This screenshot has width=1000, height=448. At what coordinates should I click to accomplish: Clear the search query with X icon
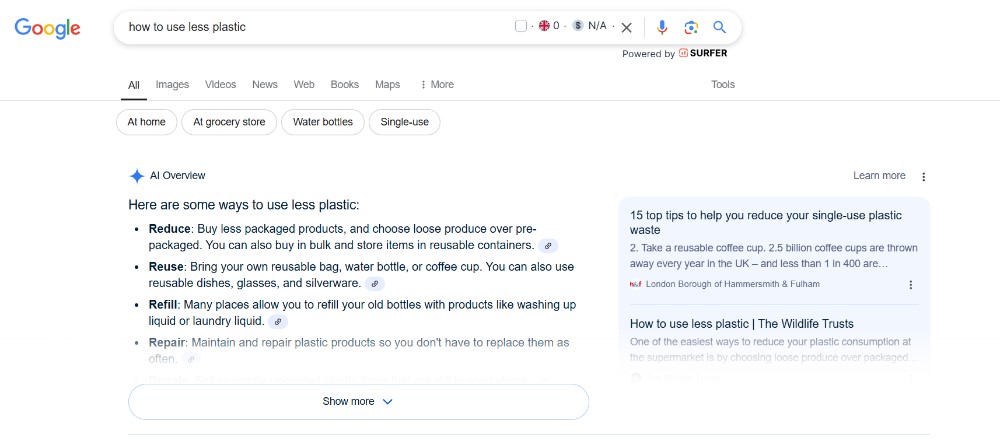pos(627,27)
